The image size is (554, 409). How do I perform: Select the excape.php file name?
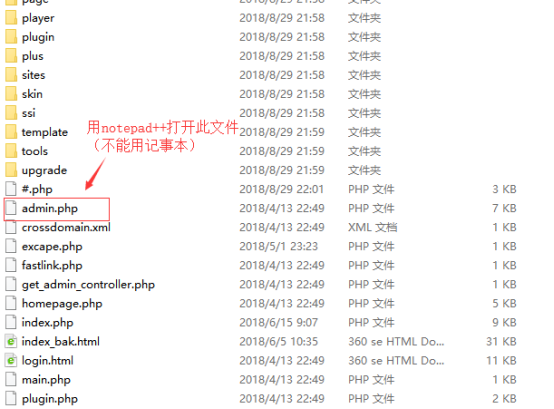(52, 247)
